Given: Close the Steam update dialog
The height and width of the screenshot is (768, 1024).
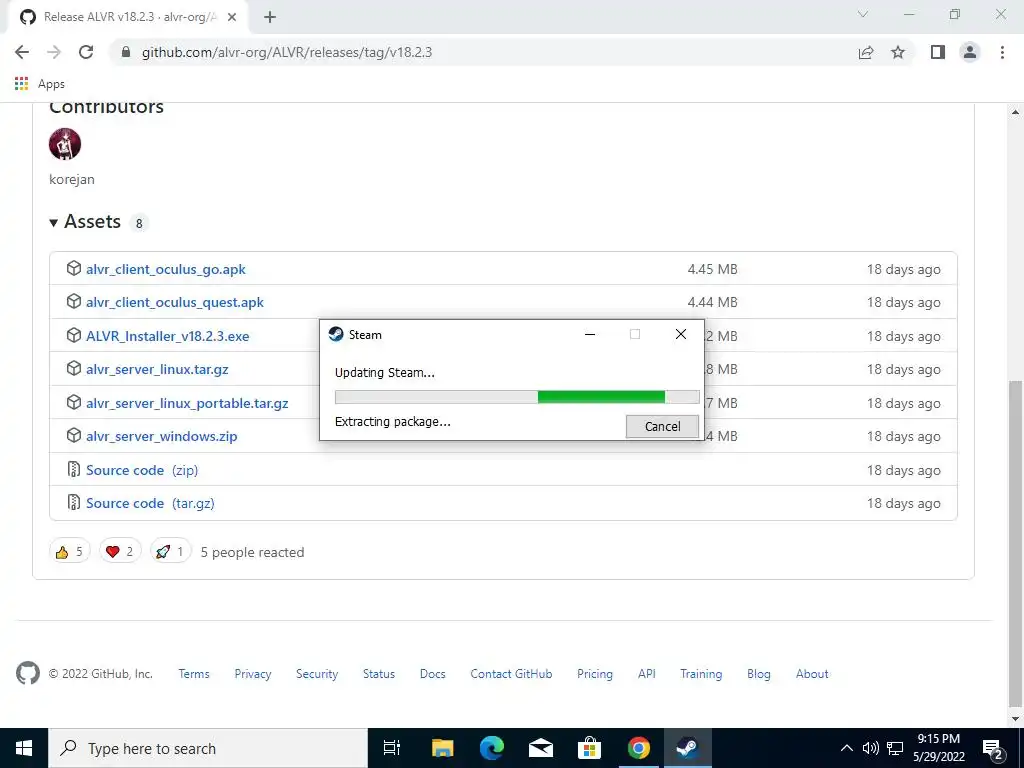Looking at the screenshot, I should coord(680,334).
